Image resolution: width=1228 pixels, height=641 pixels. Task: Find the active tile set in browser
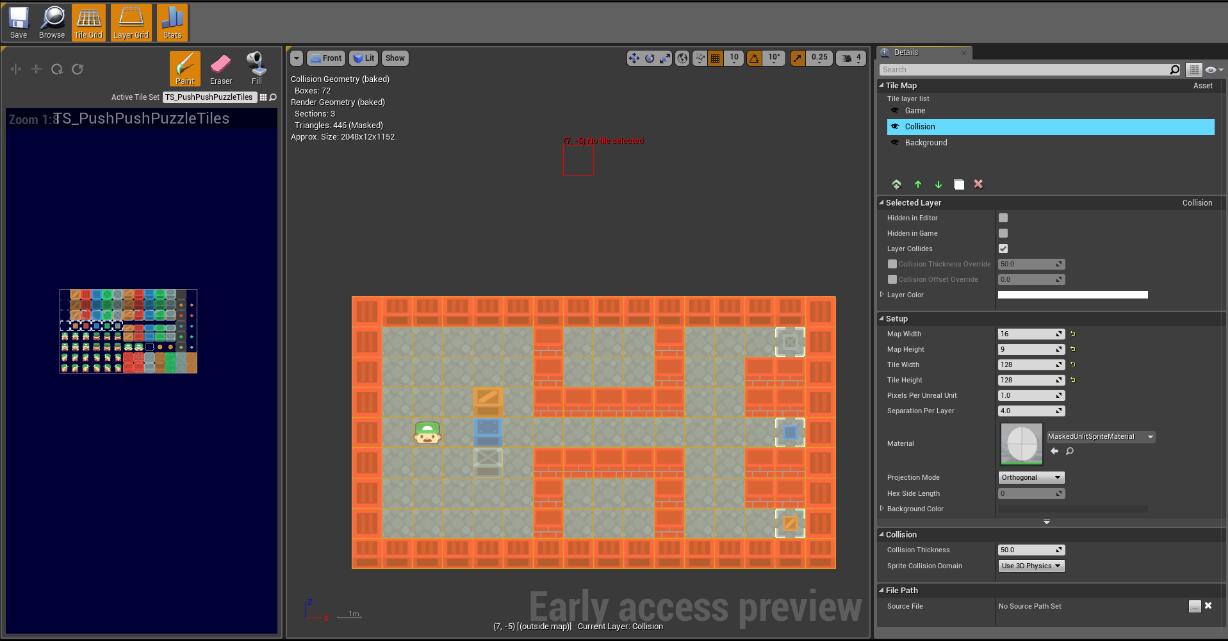click(x=272, y=98)
